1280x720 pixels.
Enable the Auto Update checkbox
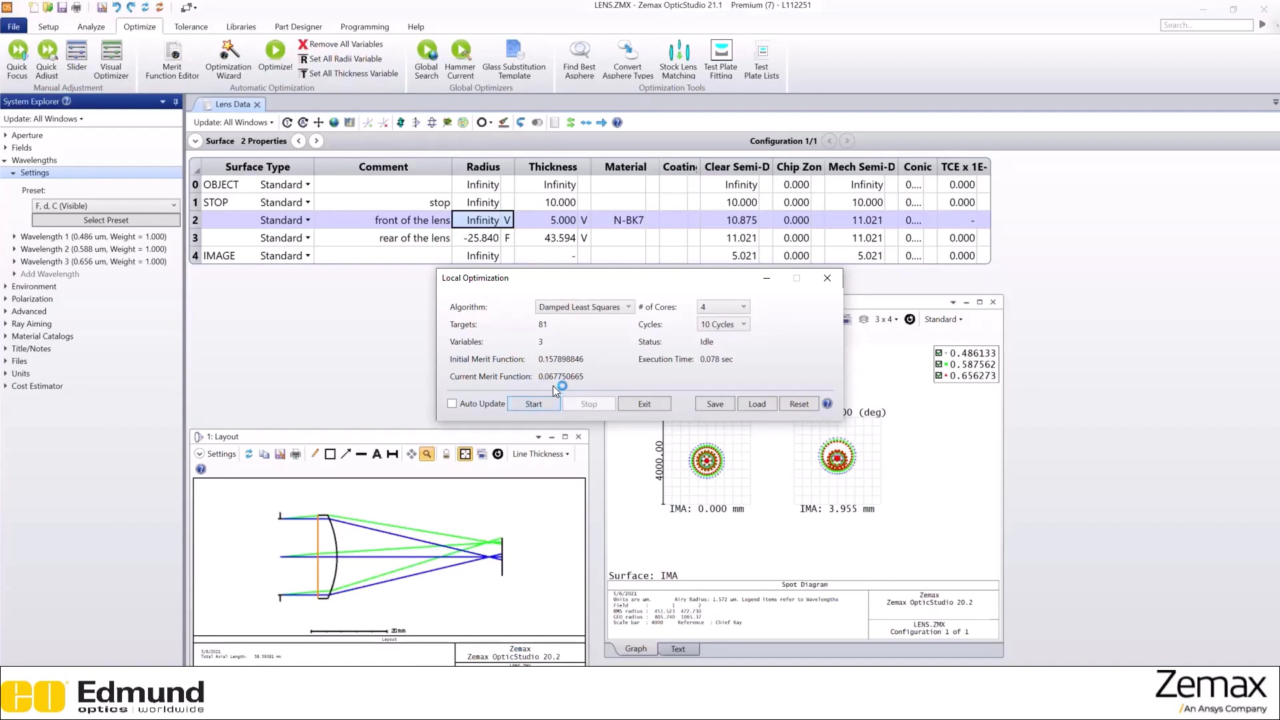[x=452, y=404]
